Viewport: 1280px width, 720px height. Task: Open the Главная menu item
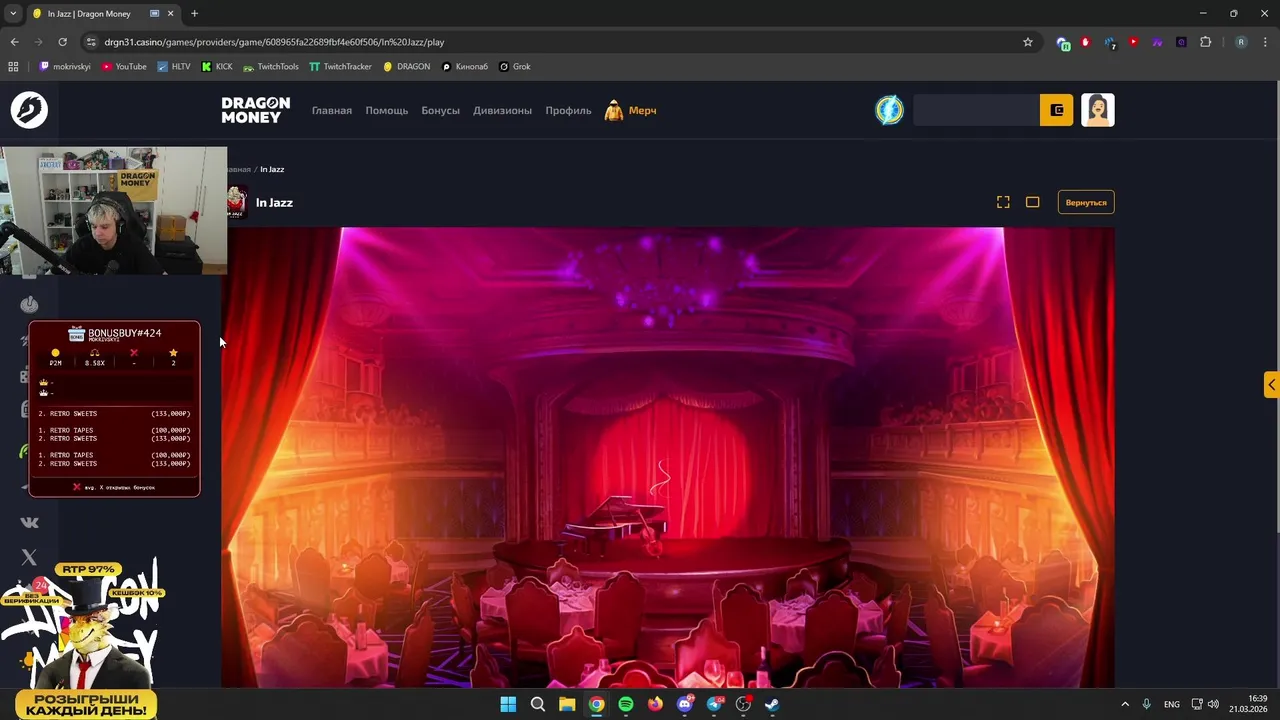(331, 110)
